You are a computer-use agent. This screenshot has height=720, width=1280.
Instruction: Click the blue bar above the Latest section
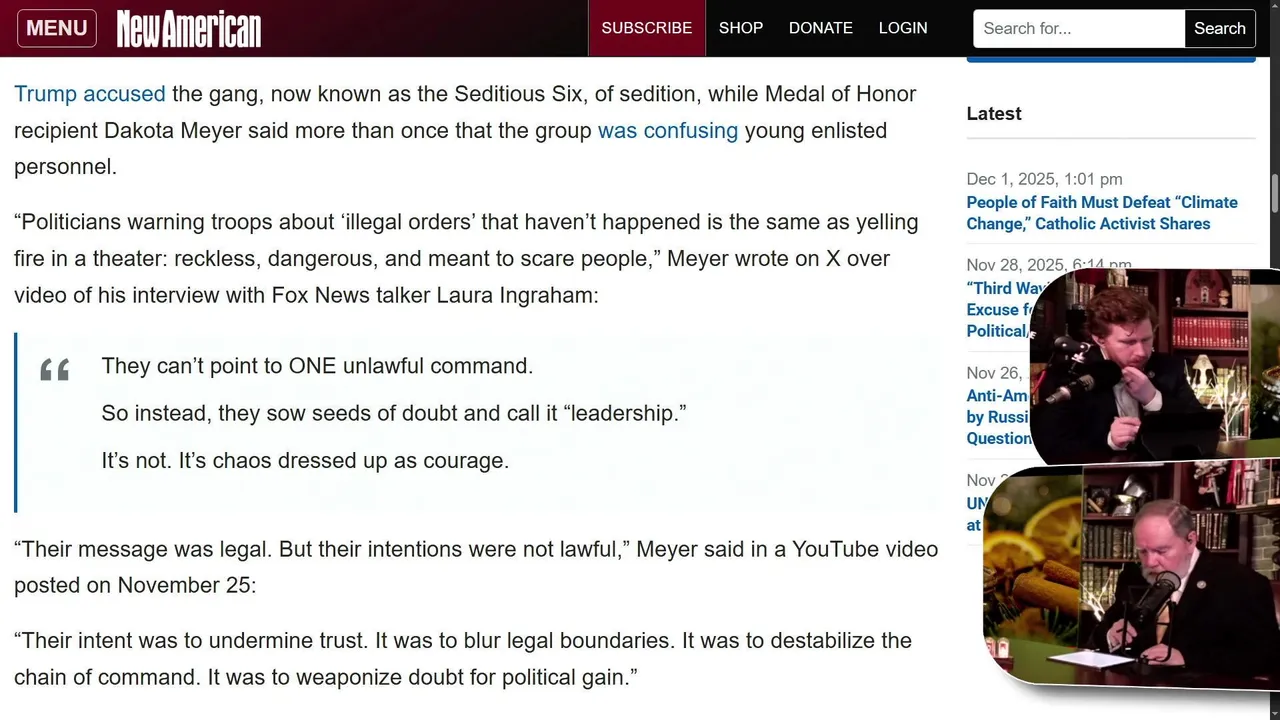click(1111, 60)
